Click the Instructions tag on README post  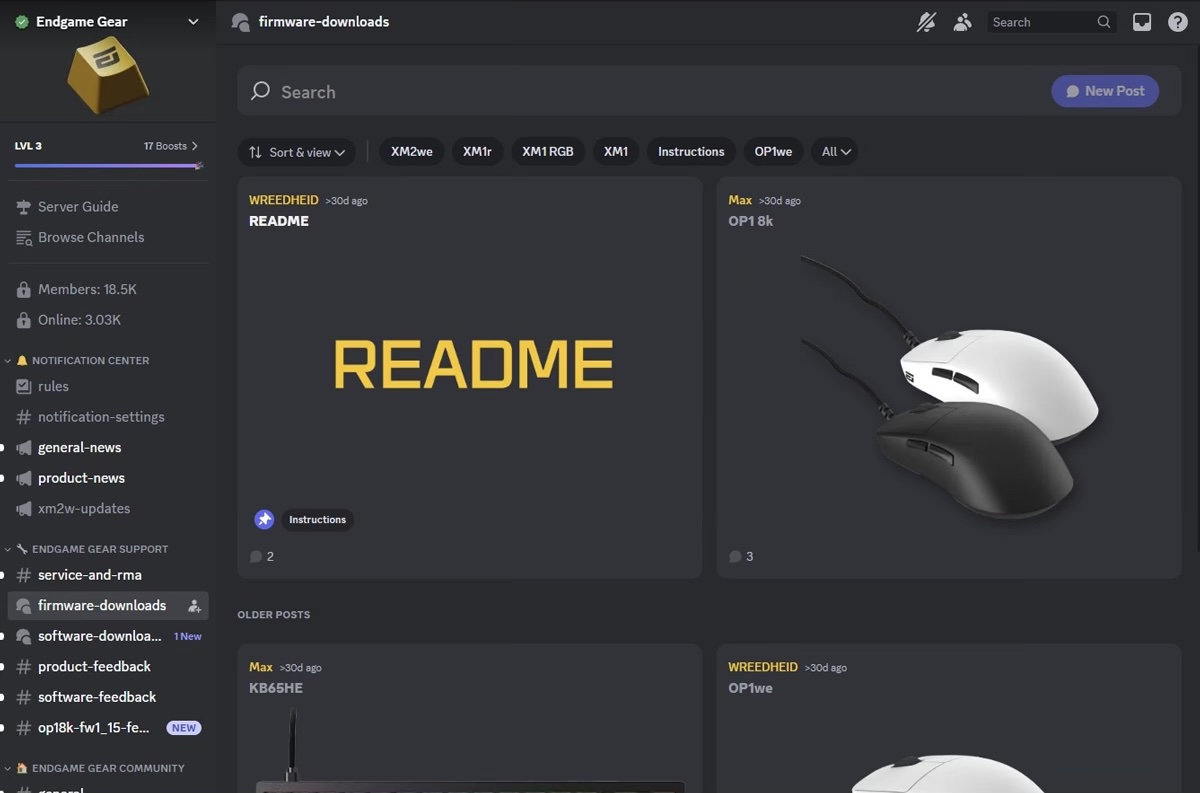pos(317,519)
